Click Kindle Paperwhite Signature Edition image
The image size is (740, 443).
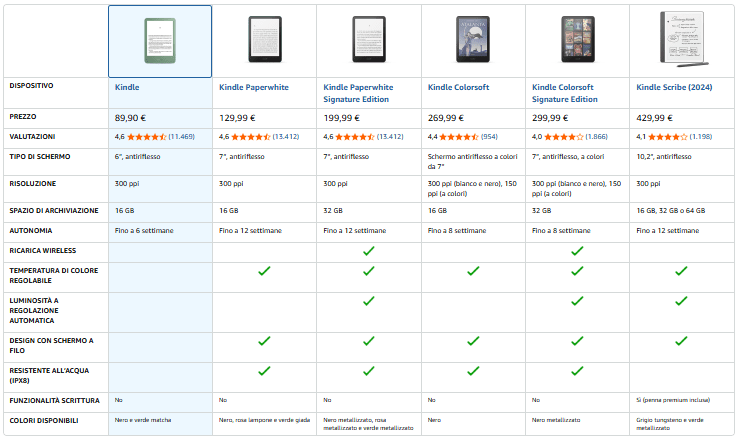[x=368, y=42]
